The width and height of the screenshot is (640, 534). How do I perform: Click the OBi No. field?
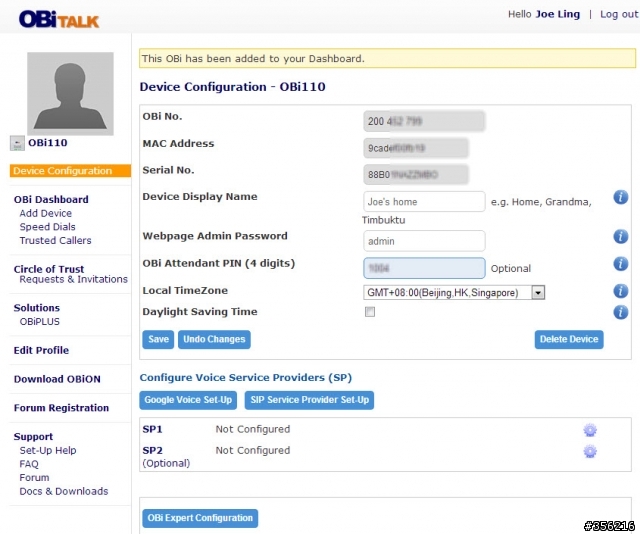424,121
